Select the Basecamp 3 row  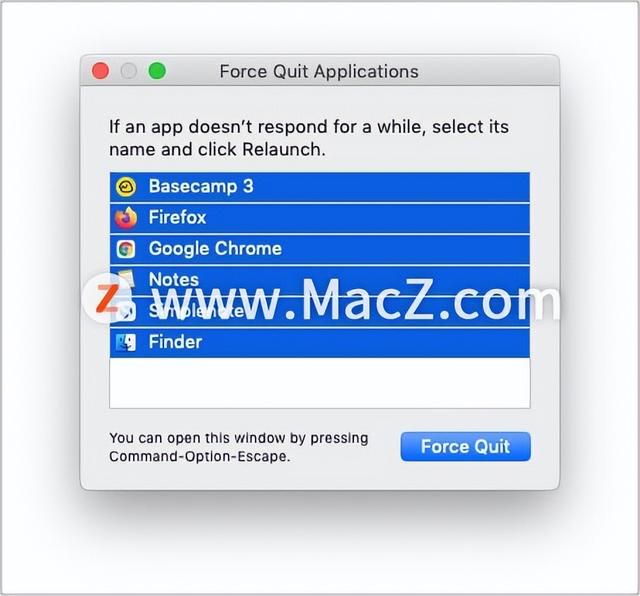[x=320, y=187]
